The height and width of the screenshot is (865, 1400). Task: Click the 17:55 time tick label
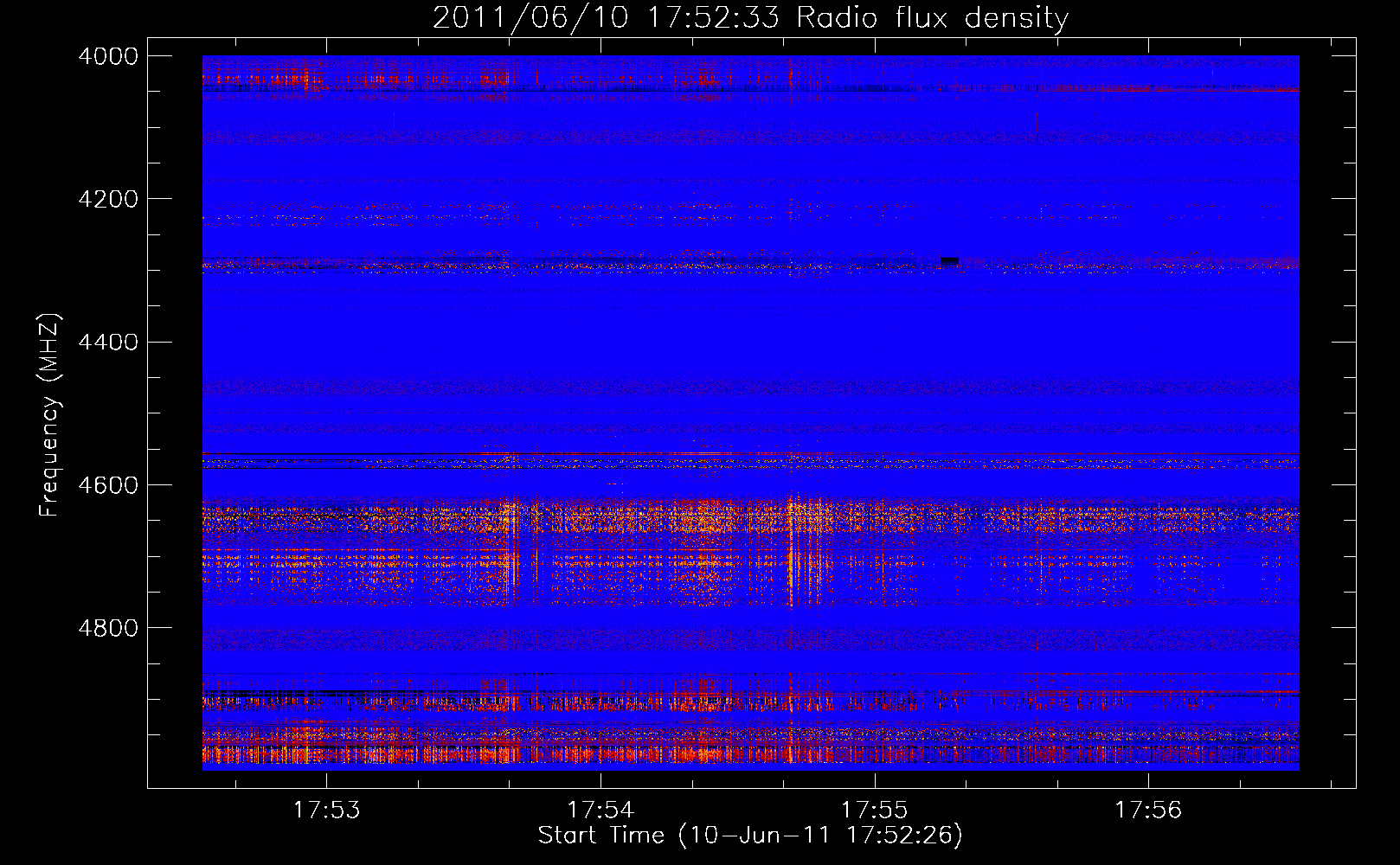click(875, 811)
